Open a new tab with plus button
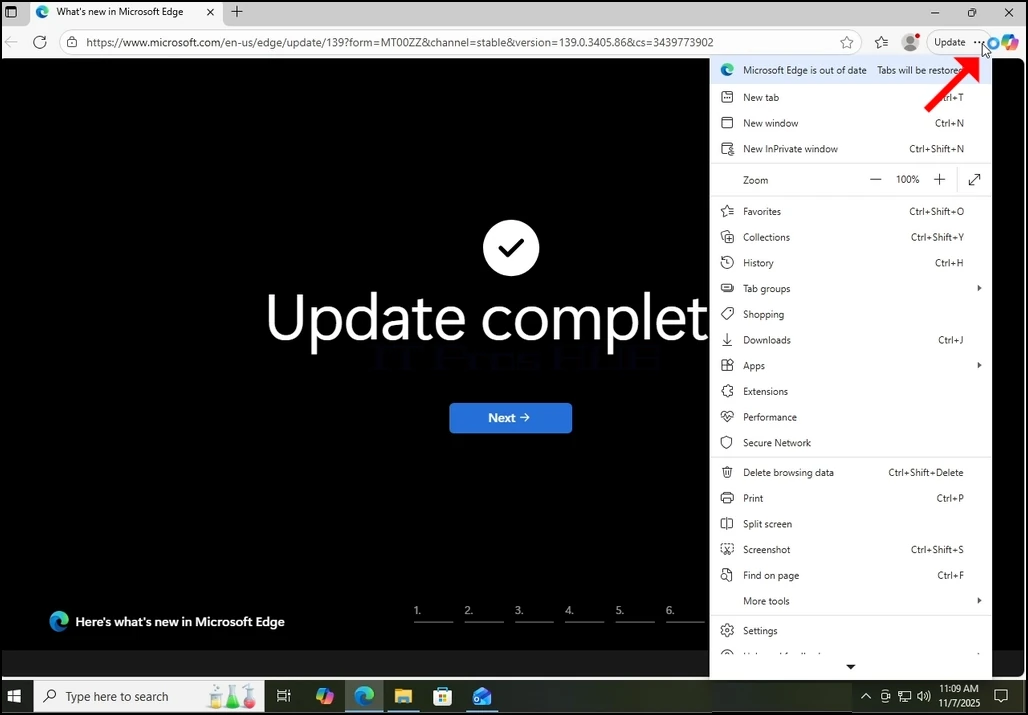This screenshot has height=715, width=1028. point(237,12)
